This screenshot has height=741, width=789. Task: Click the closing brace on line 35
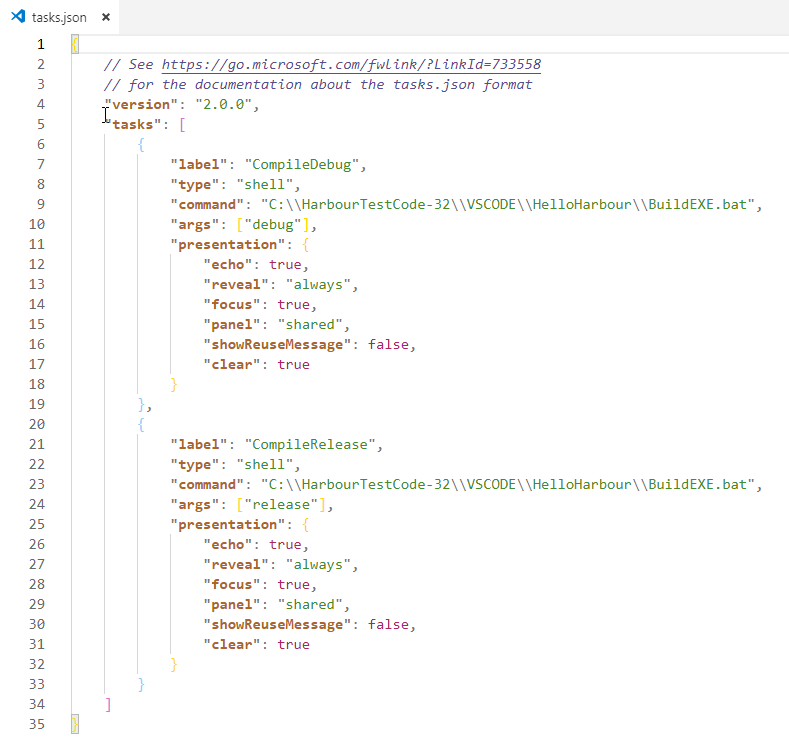pos(74,724)
